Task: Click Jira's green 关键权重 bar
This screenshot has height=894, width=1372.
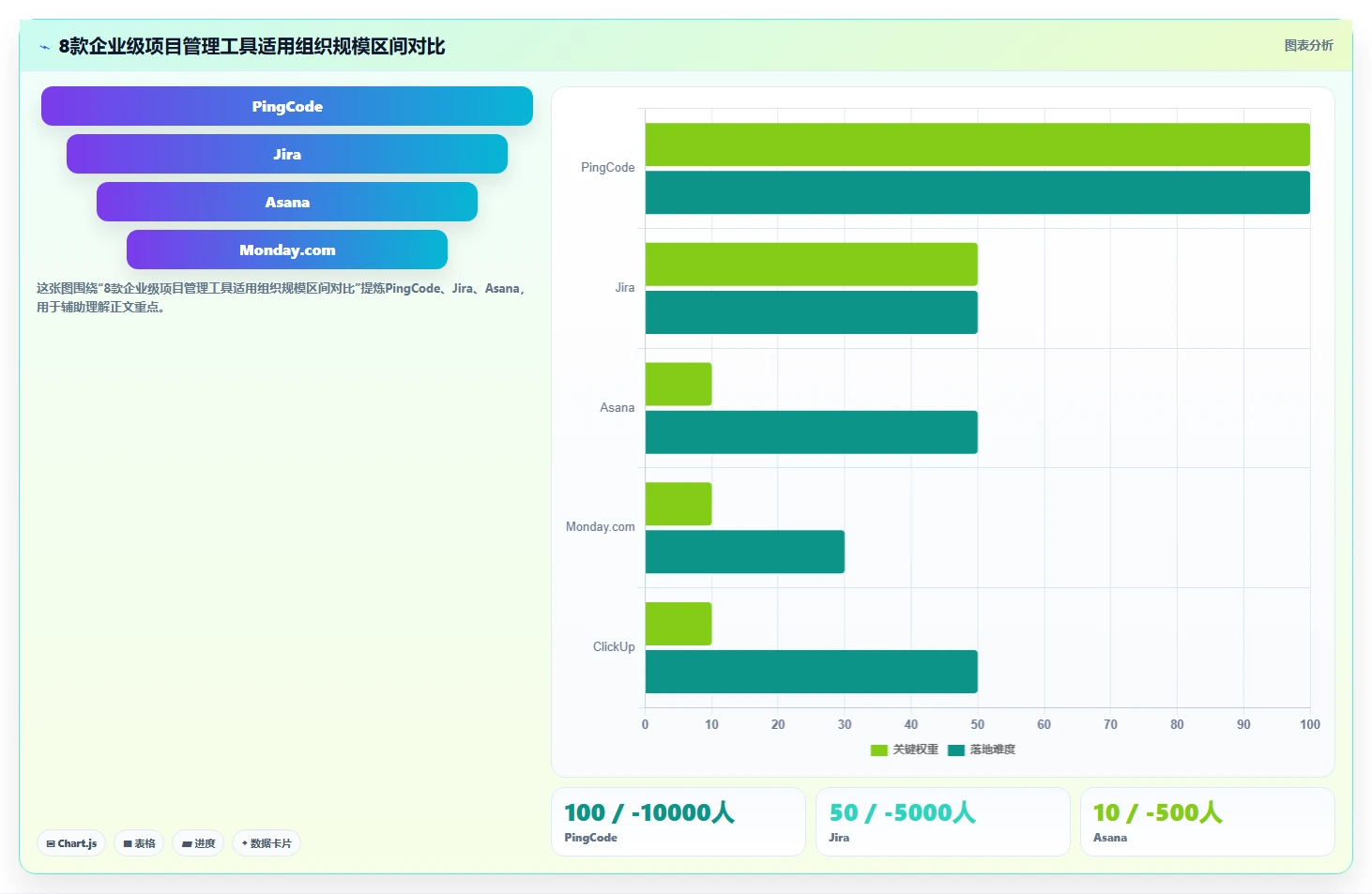Action: point(811,265)
